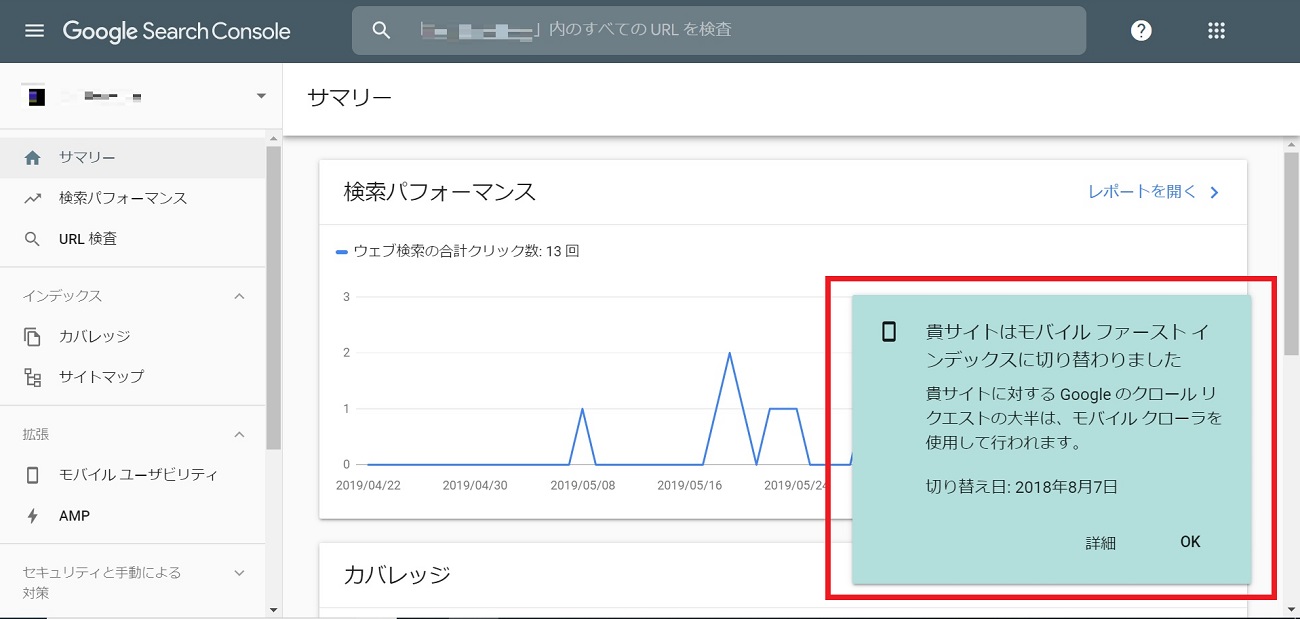Collapse the 拡張 section

[x=239, y=434]
